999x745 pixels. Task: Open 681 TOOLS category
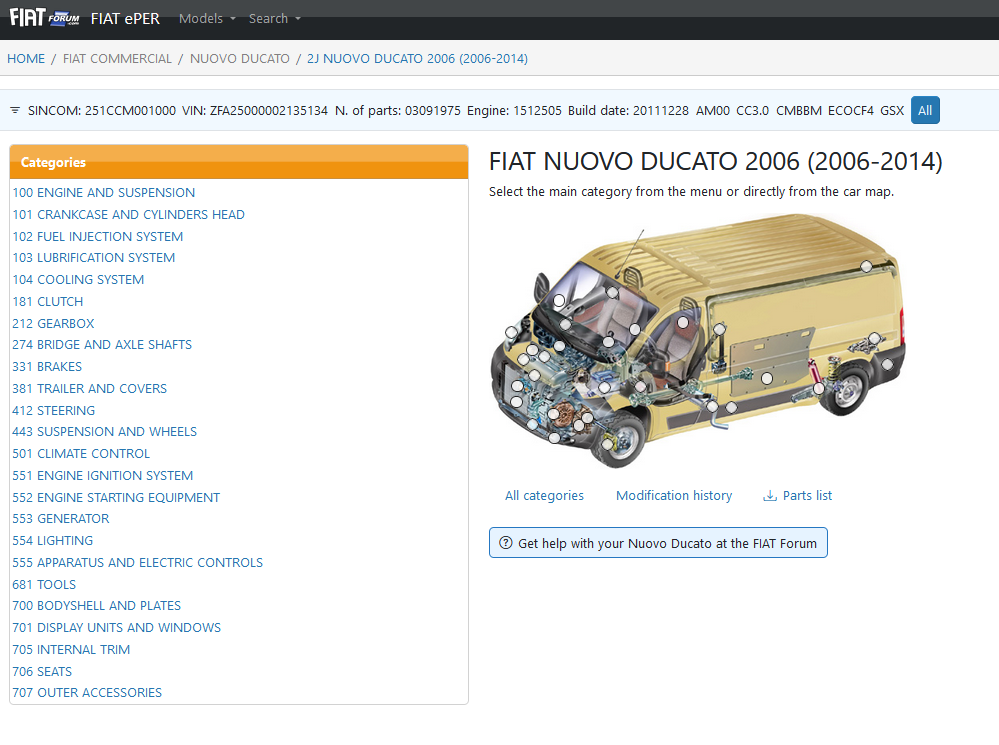(44, 585)
